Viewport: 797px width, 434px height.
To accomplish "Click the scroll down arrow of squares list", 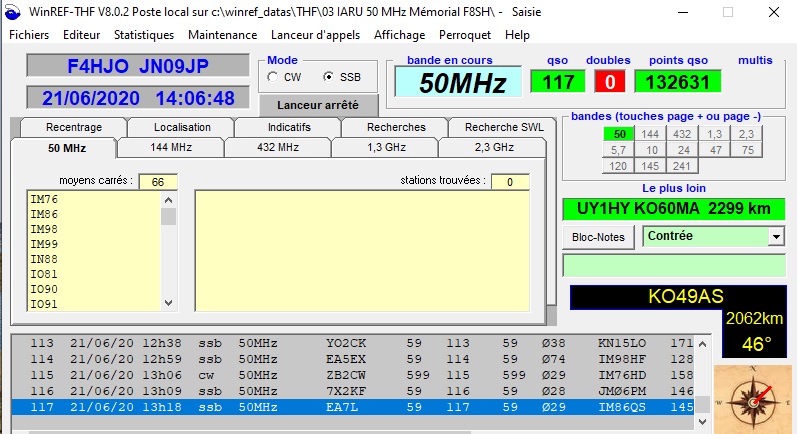I will [169, 303].
